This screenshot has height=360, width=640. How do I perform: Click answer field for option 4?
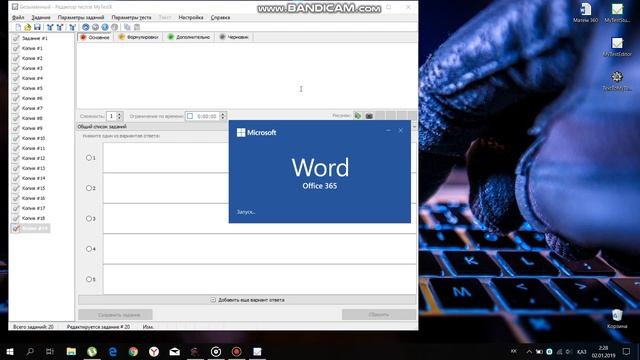pos(260,249)
